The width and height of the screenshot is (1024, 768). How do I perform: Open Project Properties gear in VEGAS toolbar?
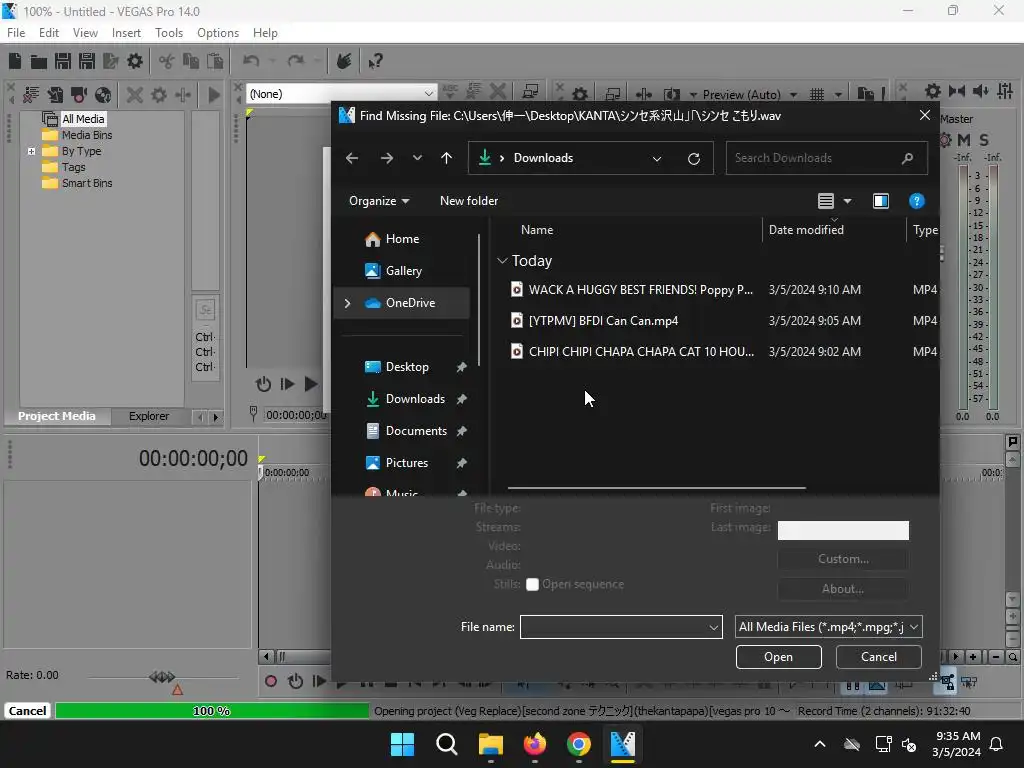pos(135,61)
